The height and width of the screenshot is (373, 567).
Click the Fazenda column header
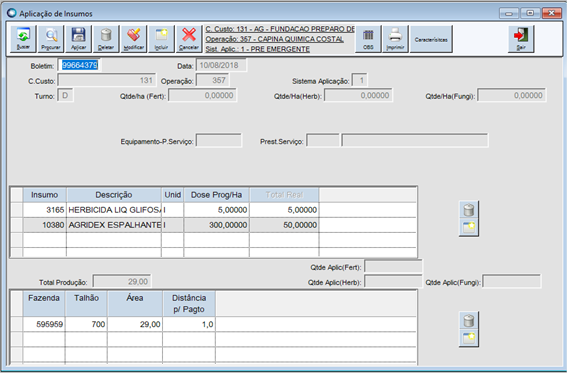44,303
